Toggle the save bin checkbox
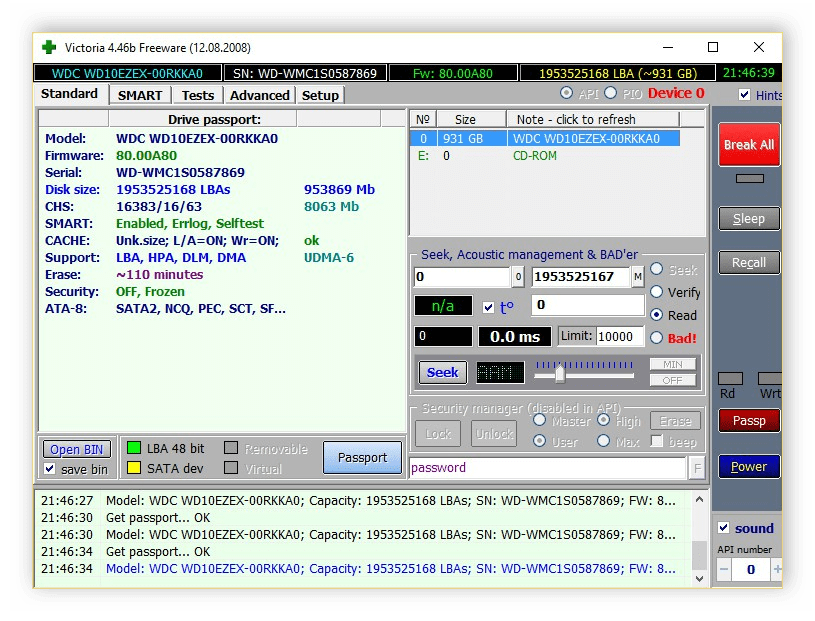The width and height of the screenshot is (815, 621). [x=50, y=469]
